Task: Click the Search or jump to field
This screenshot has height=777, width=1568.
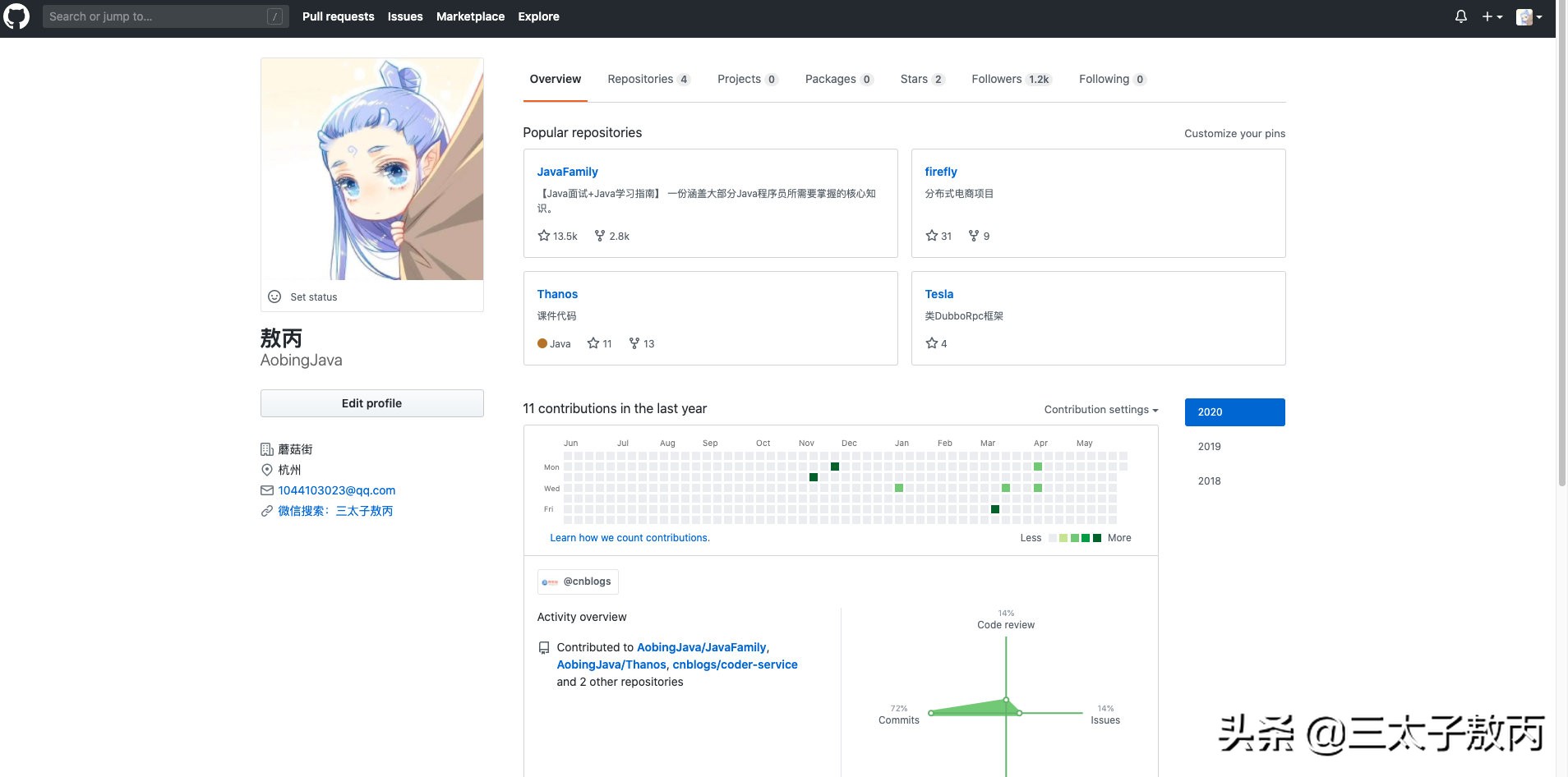Action: click(x=156, y=16)
